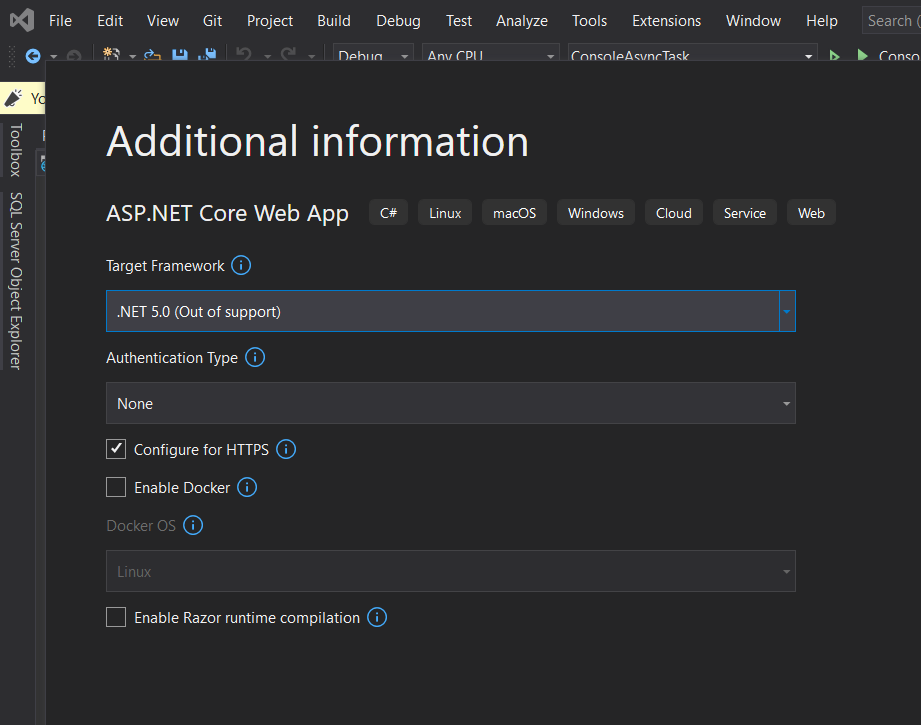The height and width of the screenshot is (725, 921).
Task: Click the New Project toolbar icon
Action: (x=112, y=55)
